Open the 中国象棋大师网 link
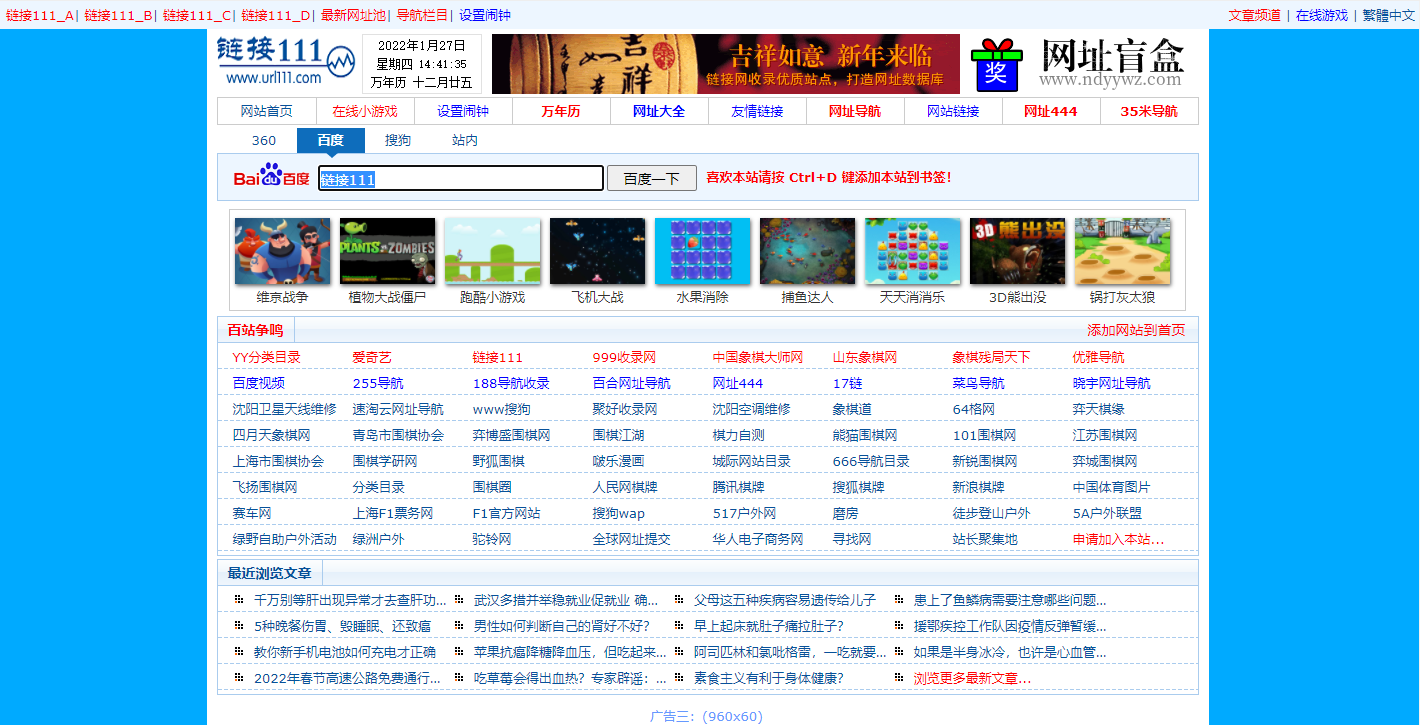Screen dimensions: 1420x725 758,357
